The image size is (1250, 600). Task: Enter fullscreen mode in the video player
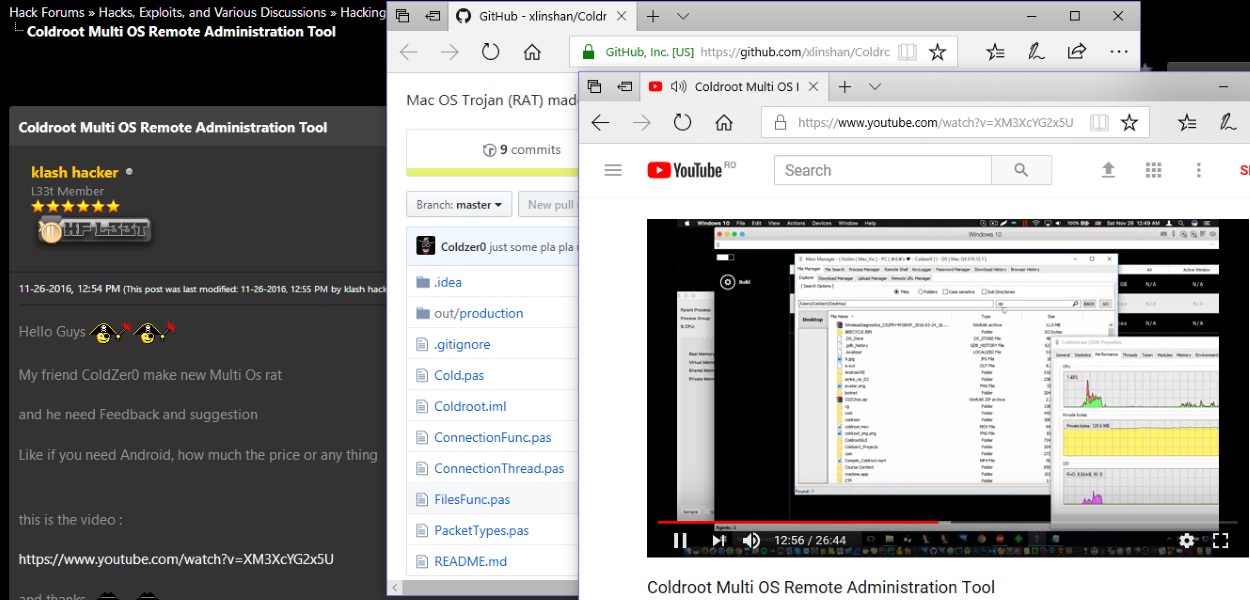click(1220, 541)
